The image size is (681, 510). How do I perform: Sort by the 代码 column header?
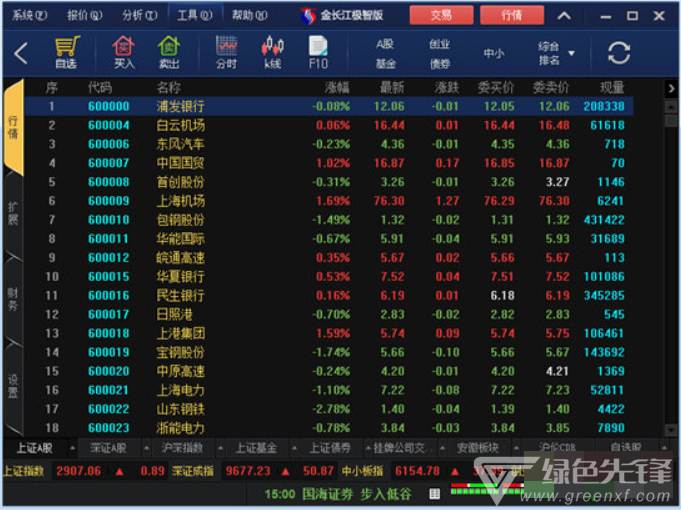pos(99,88)
